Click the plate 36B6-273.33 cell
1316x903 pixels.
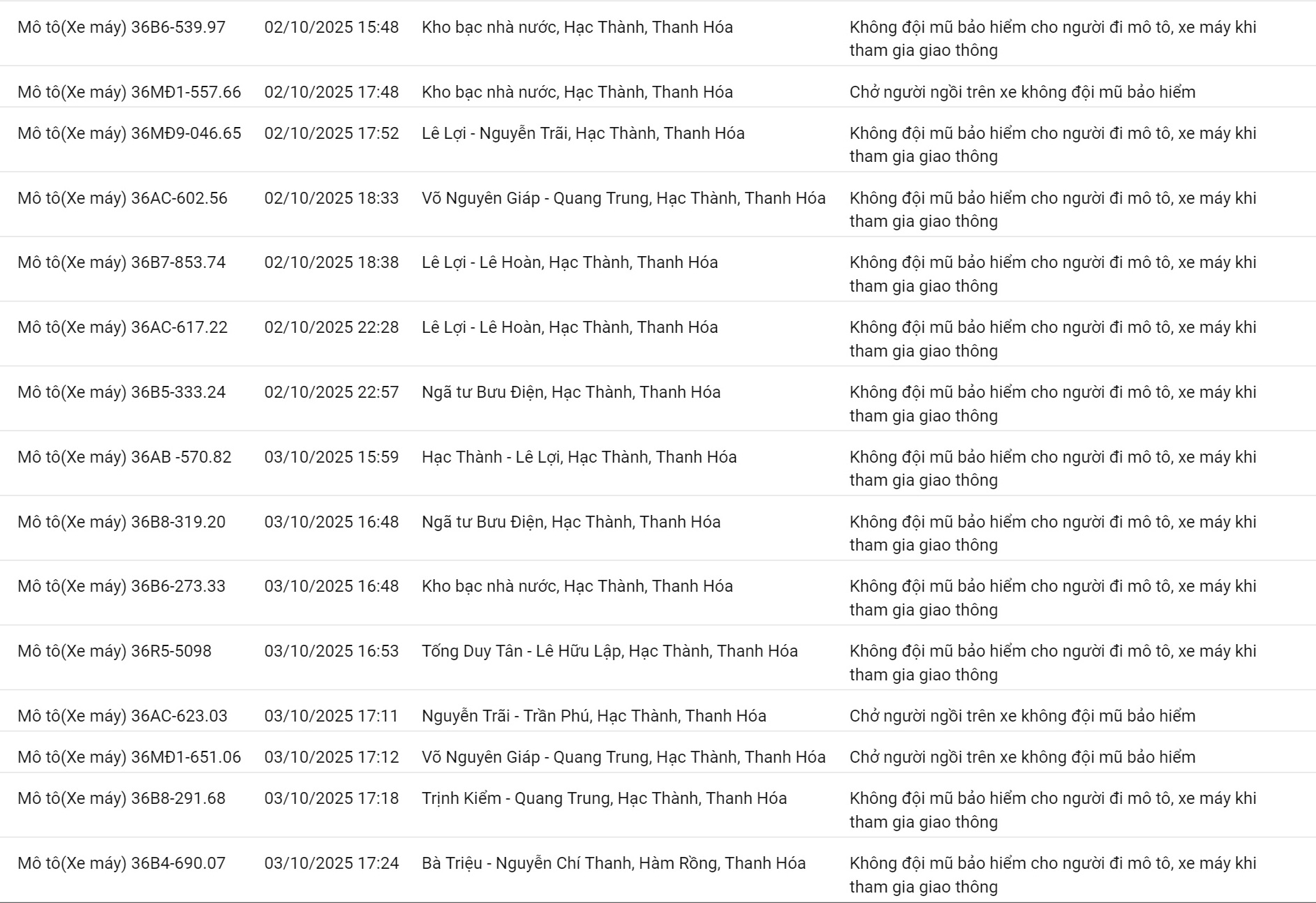tap(121, 586)
